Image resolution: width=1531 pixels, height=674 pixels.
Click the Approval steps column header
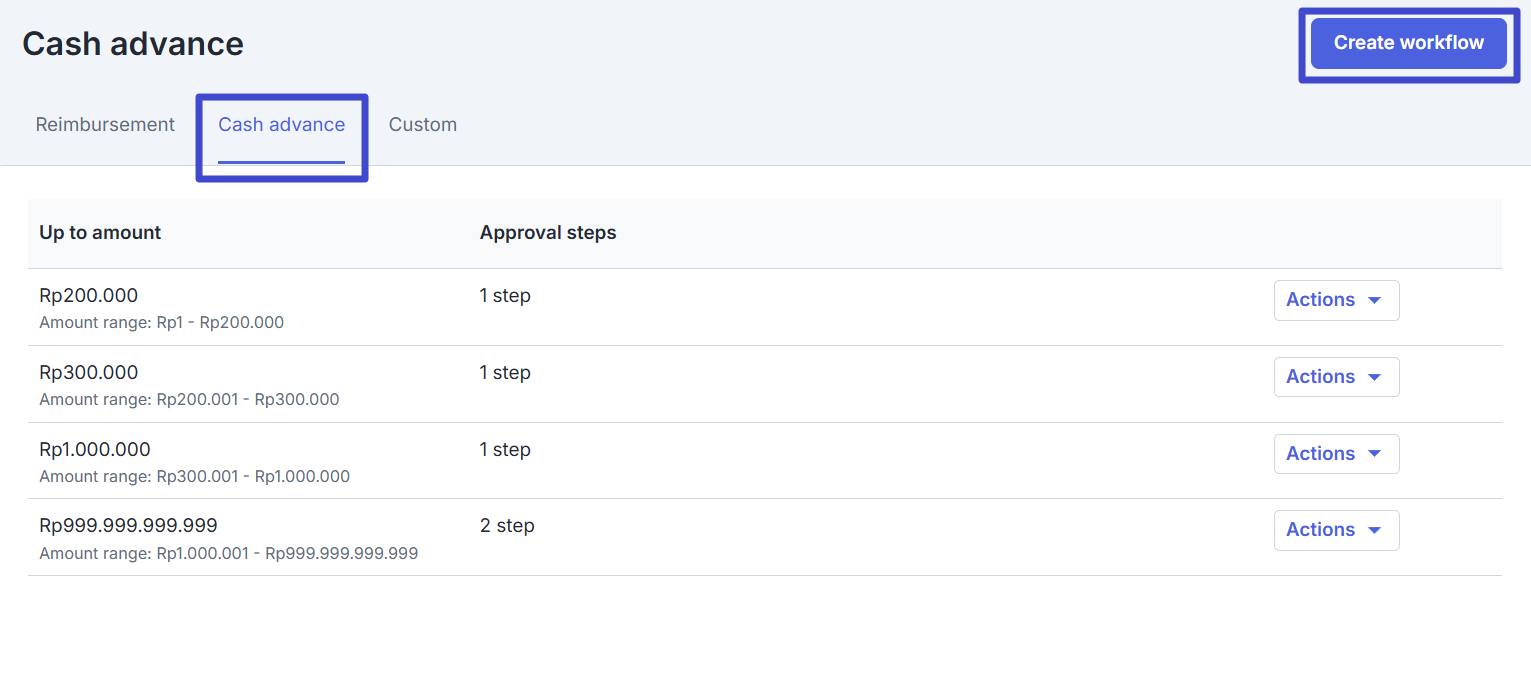pyautogui.click(x=548, y=233)
